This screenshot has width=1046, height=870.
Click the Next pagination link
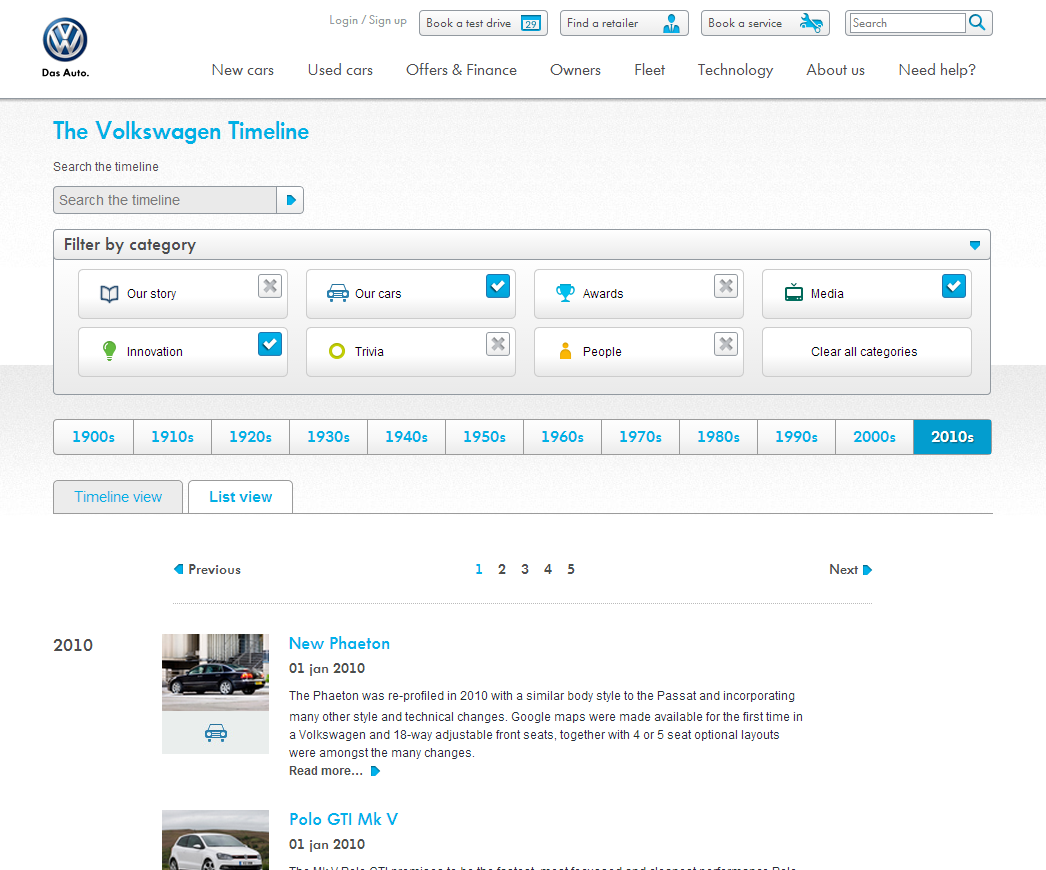pyautogui.click(x=851, y=570)
